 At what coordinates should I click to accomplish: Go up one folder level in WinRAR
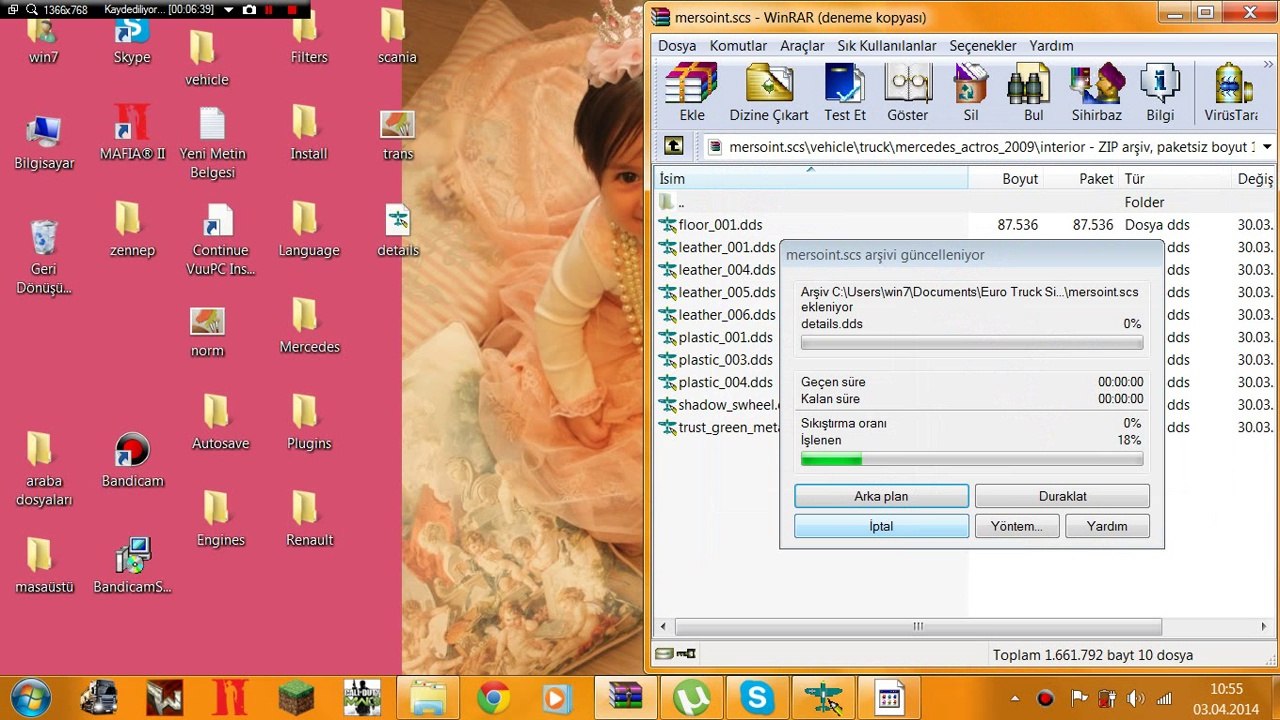(674, 147)
